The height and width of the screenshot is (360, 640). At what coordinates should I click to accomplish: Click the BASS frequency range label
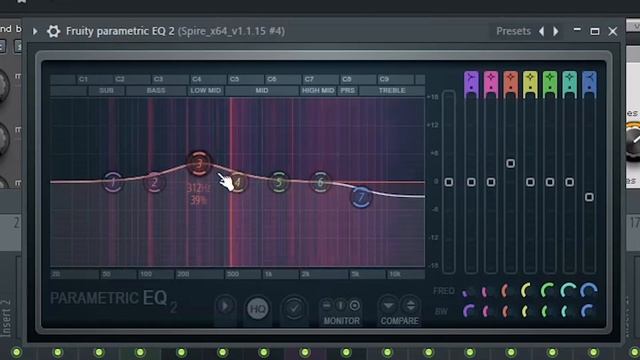156,91
